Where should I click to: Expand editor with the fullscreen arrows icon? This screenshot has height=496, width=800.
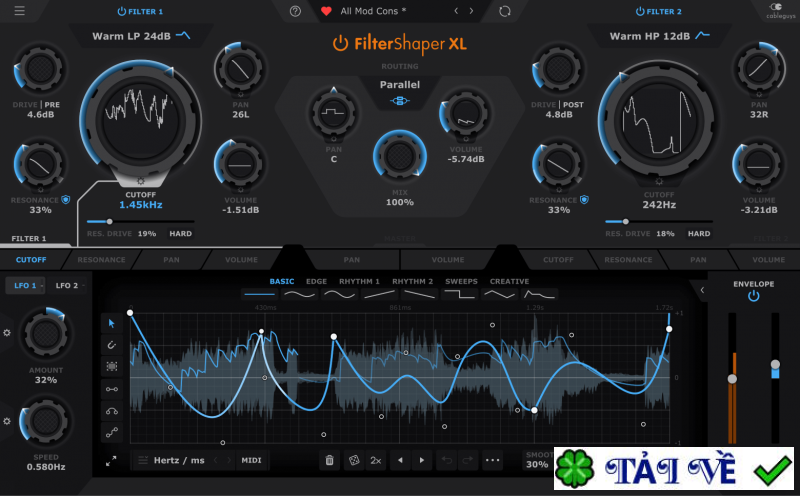tap(111, 461)
